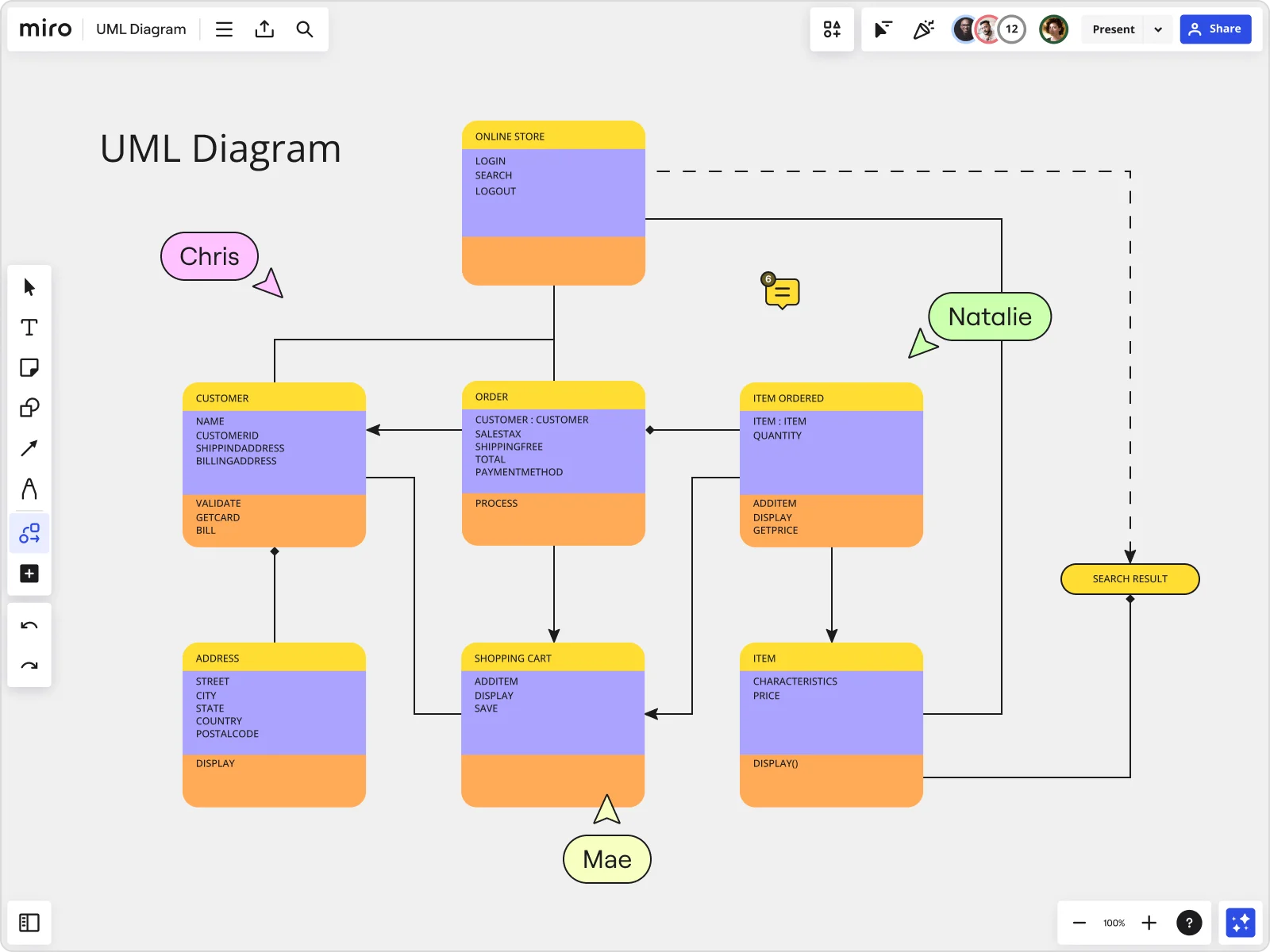This screenshot has width=1270, height=952.
Task: Select the Arrow tool
Action: click(x=29, y=448)
